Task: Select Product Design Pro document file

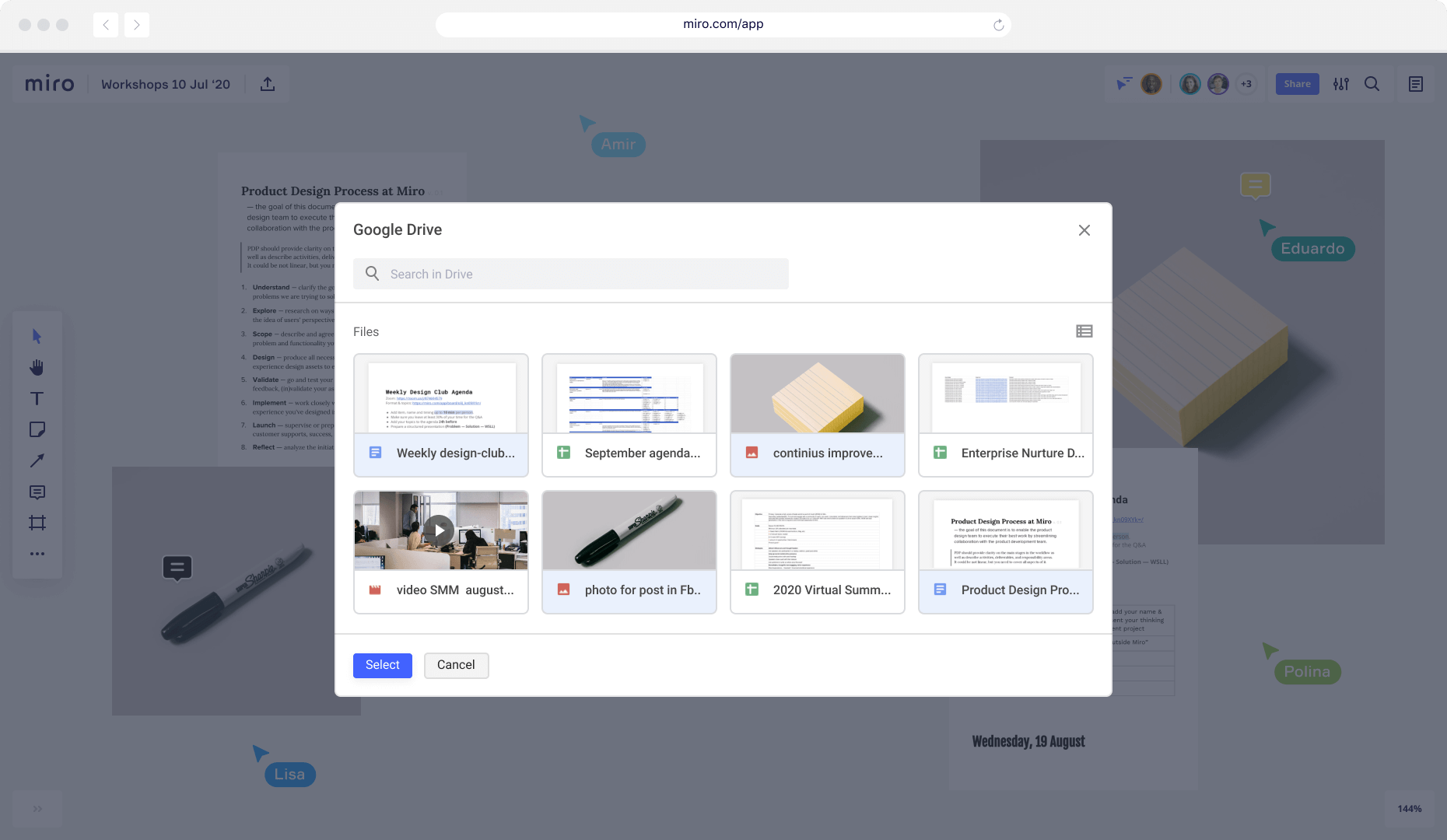Action: 1006,552
